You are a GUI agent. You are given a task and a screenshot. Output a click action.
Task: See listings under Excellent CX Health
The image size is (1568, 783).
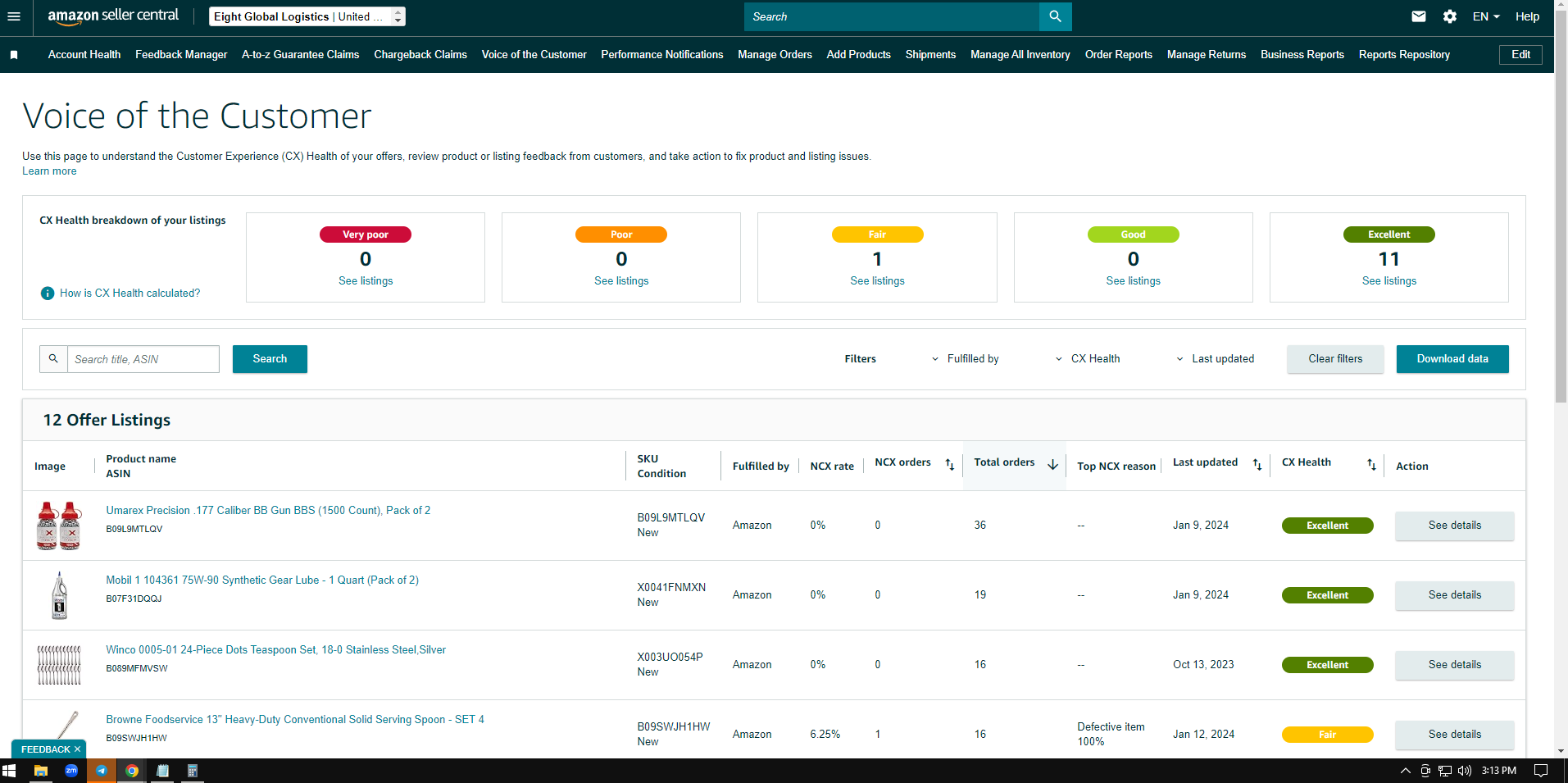[1389, 281]
